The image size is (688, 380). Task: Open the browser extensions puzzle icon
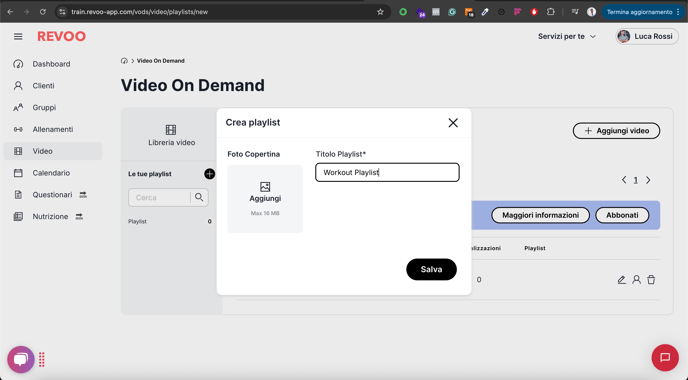click(550, 12)
